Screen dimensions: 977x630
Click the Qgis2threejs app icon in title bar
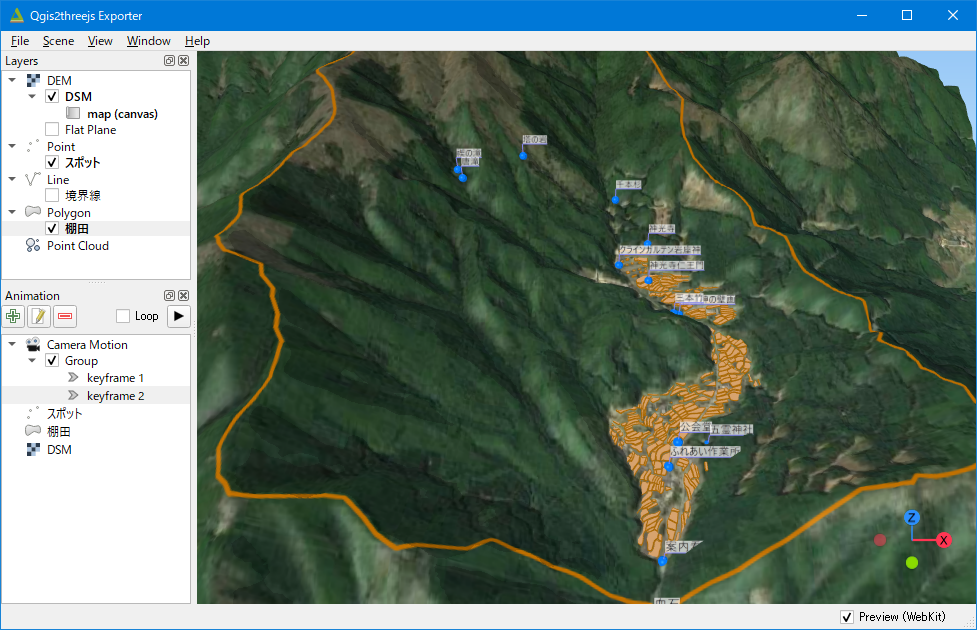point(17,15)
